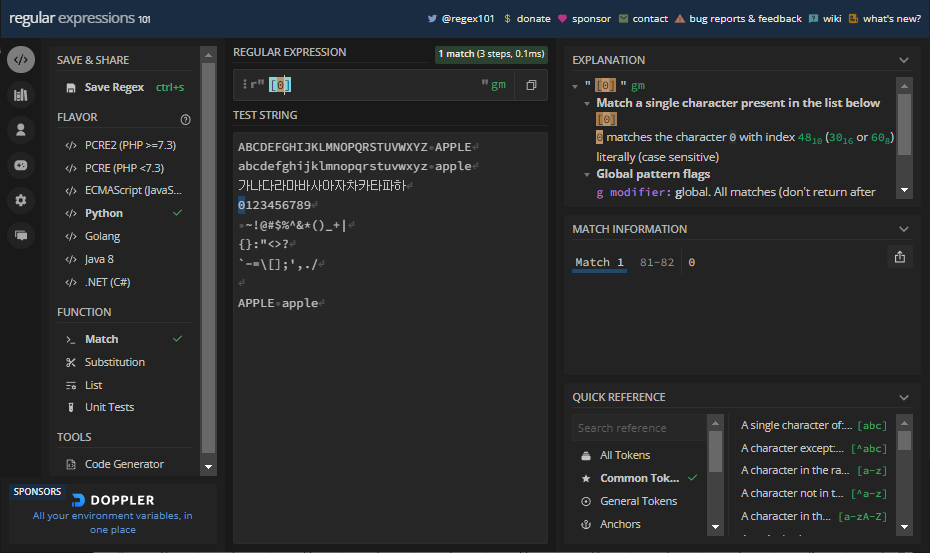This screenshot has width=930, height=553.
Task: Click the wiki book icon
Action: point(813,18)
